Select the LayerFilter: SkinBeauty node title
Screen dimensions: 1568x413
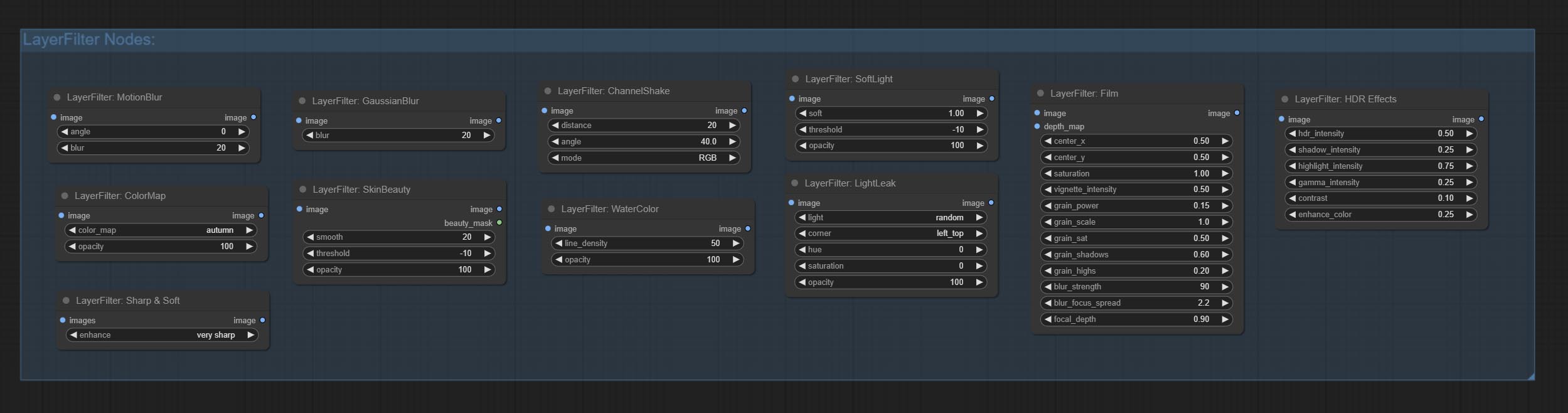click(361, 190)
